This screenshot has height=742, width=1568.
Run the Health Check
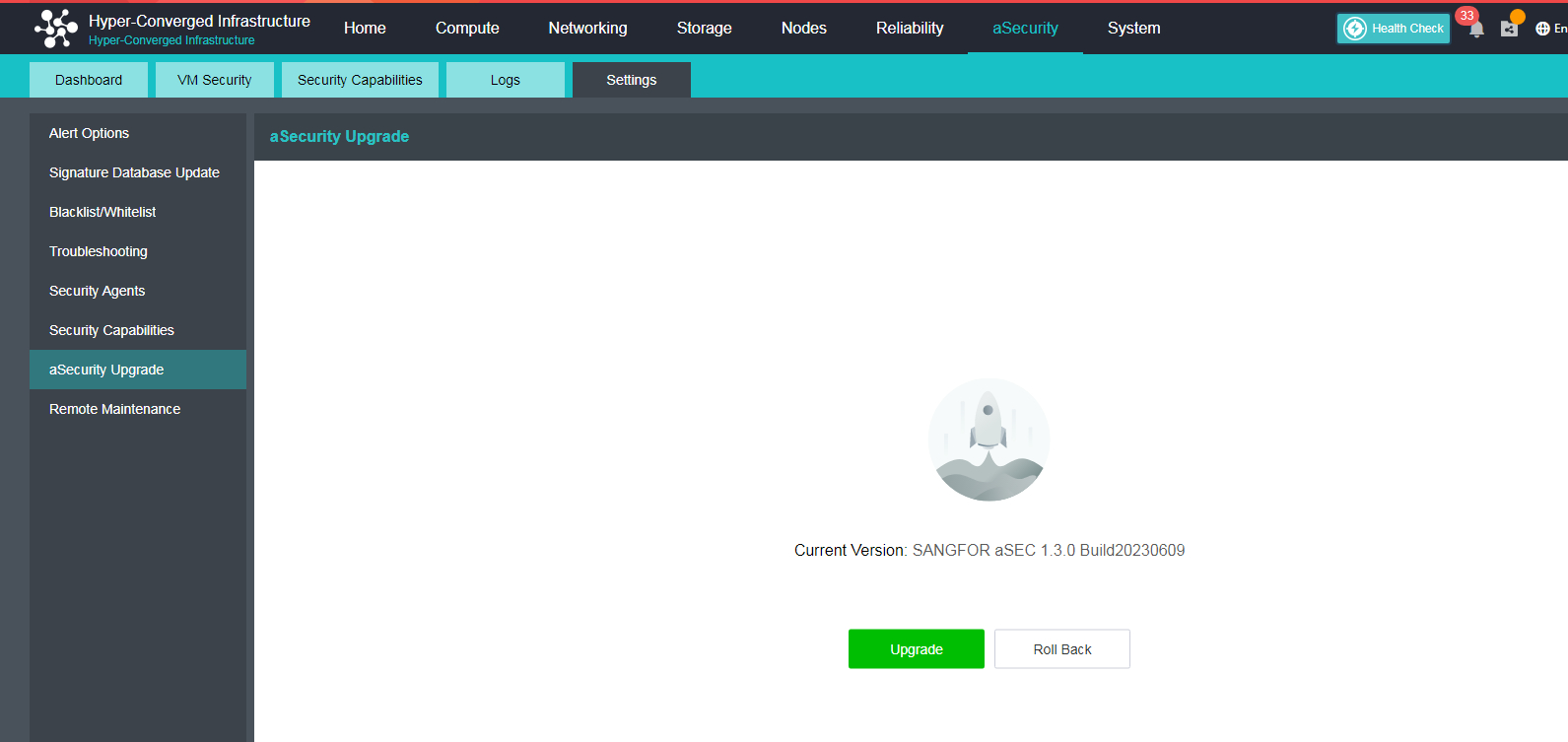(x=1394, y=29)
